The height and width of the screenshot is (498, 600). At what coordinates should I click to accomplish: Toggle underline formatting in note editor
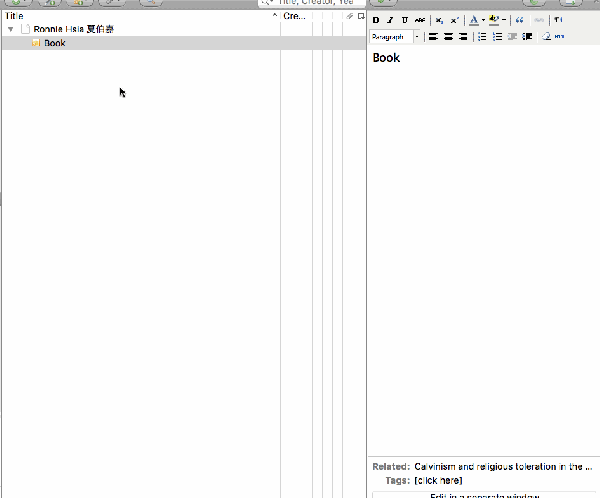[x=404, y=20]
